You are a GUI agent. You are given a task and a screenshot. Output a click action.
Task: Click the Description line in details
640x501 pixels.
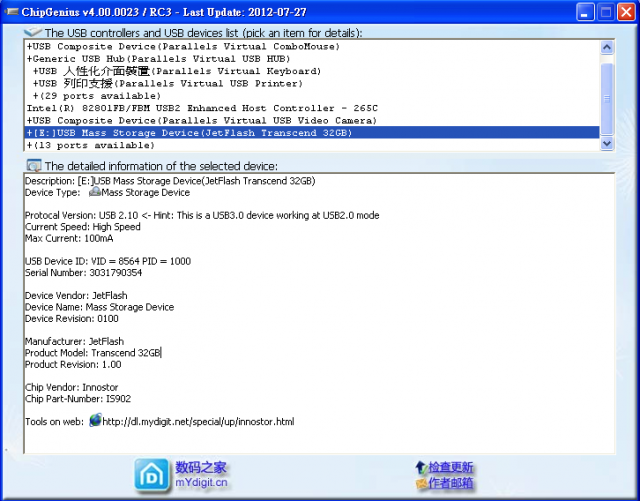click(170, 181)
